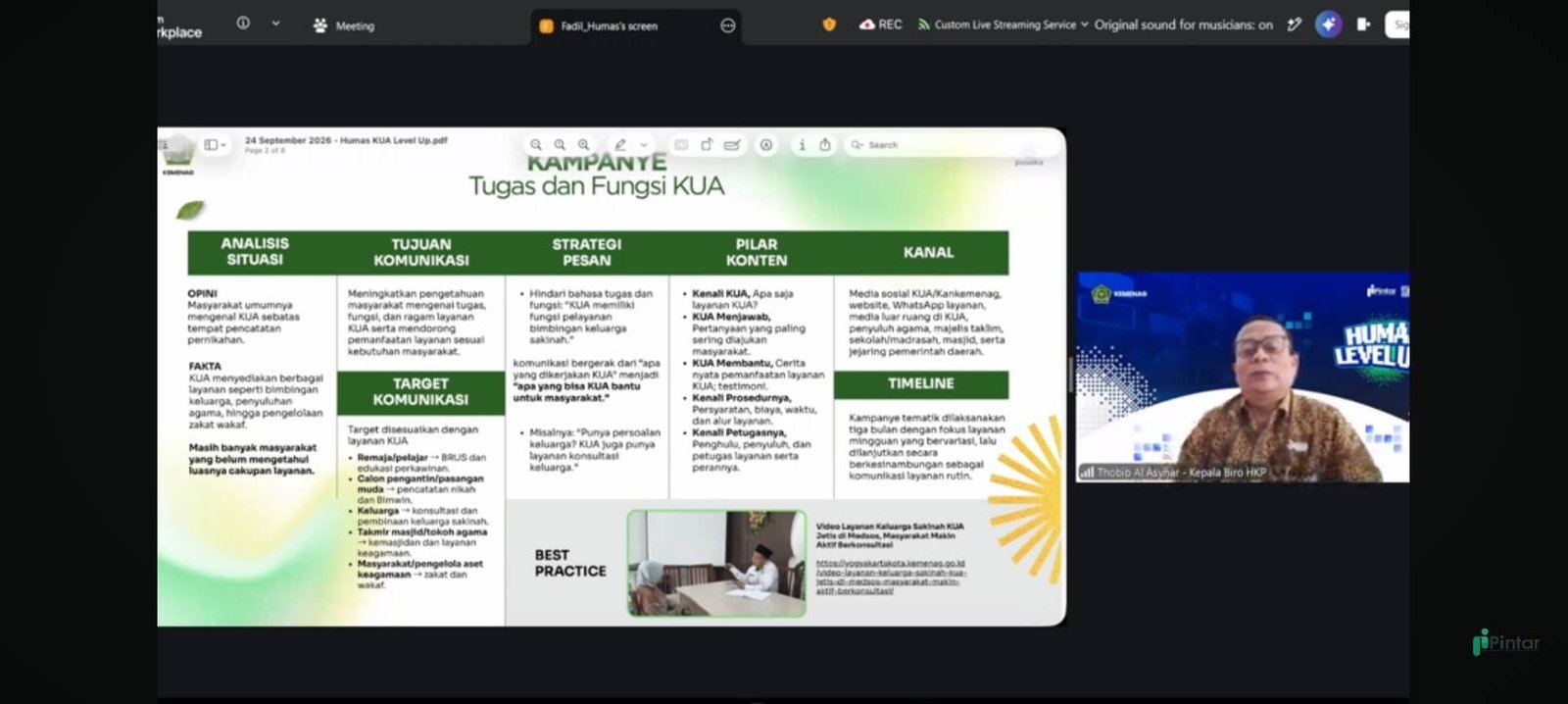Screen dimensions: 1568x704
Task: Select the highlight pen tool
Action: [x=620, y=145]
